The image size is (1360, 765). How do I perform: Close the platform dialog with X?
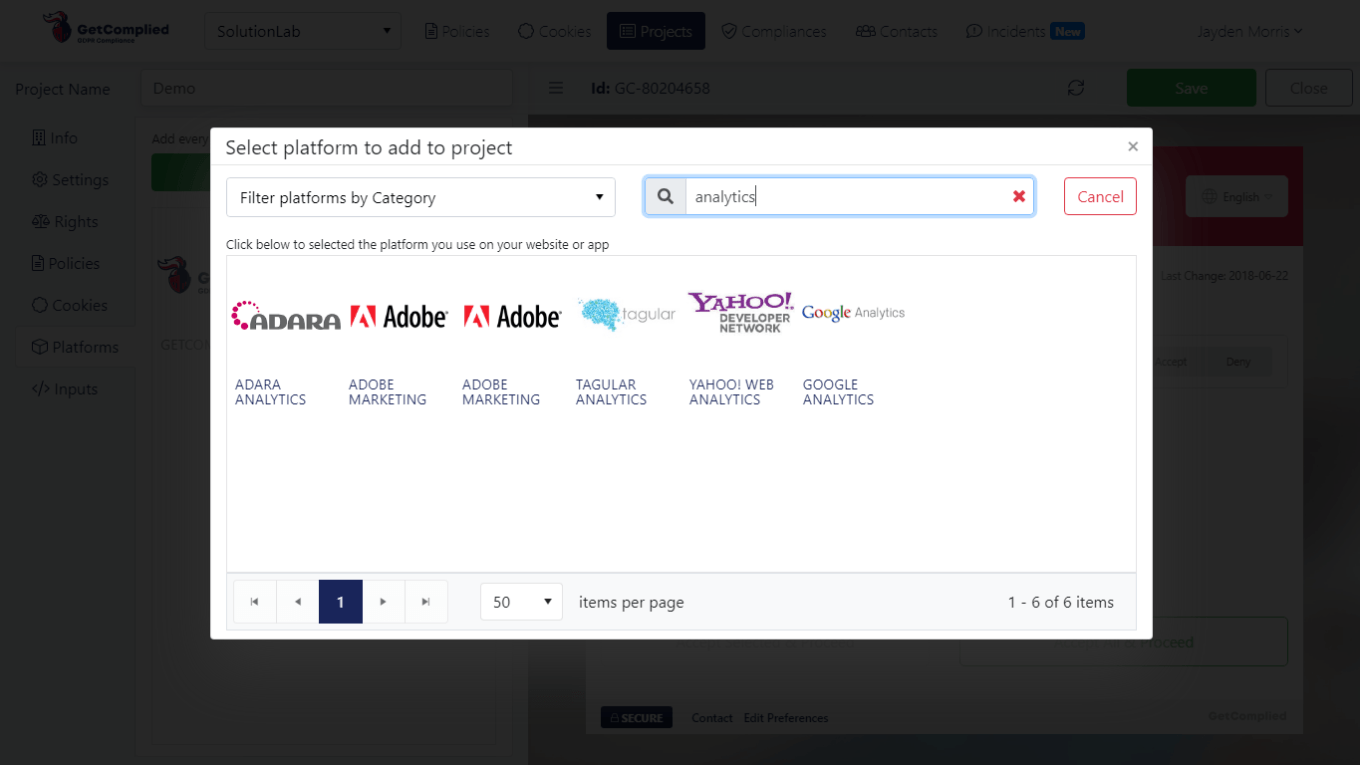tap(1132, 147)
